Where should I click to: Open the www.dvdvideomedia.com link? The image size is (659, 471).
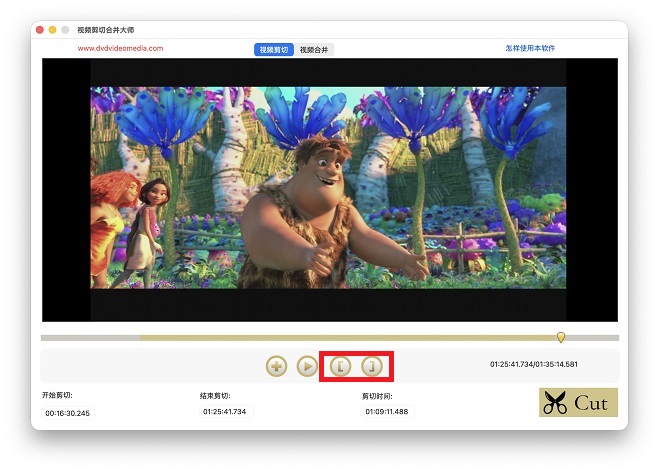pos(120,48)
